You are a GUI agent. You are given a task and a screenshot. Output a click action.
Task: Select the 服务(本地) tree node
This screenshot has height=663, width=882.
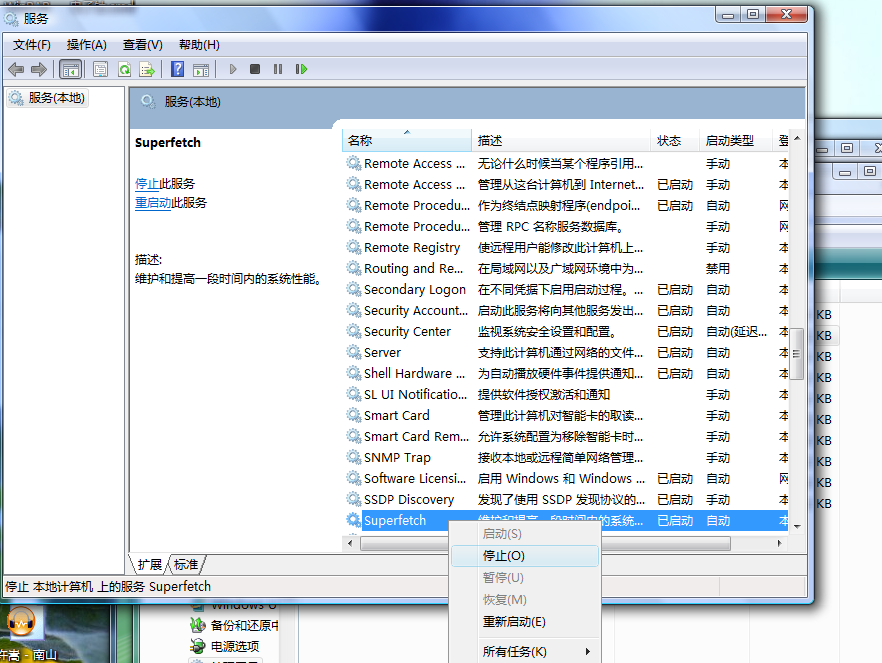(48, 98)
